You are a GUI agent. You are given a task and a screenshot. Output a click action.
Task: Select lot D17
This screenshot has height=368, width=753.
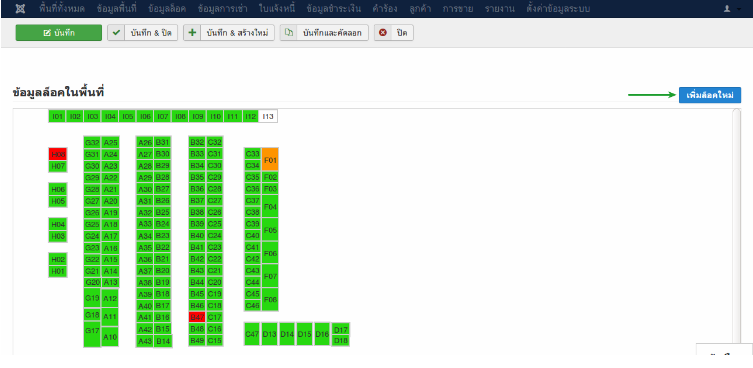[340, 330]
